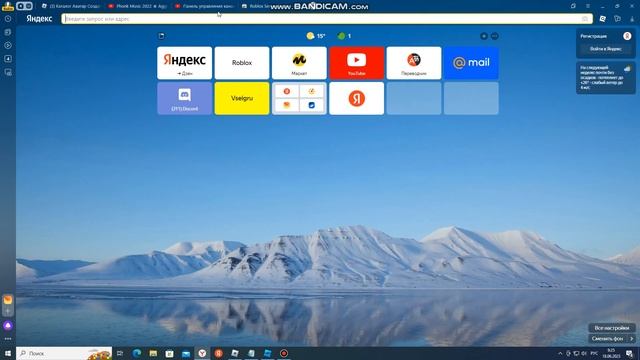Viewport: 640px width, 360px height.
Task: Show hidden system tray icons
Action: coord(560,353)
